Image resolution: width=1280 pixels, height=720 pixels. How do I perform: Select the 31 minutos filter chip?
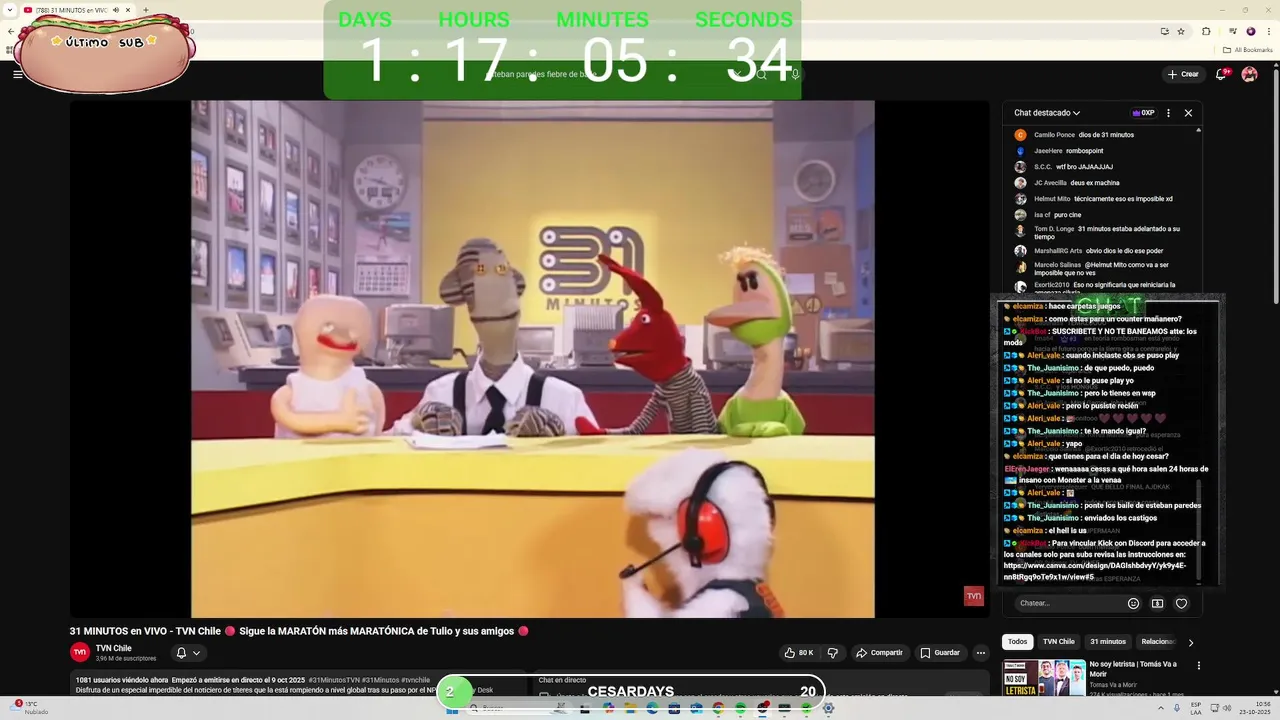(1108, 642)
